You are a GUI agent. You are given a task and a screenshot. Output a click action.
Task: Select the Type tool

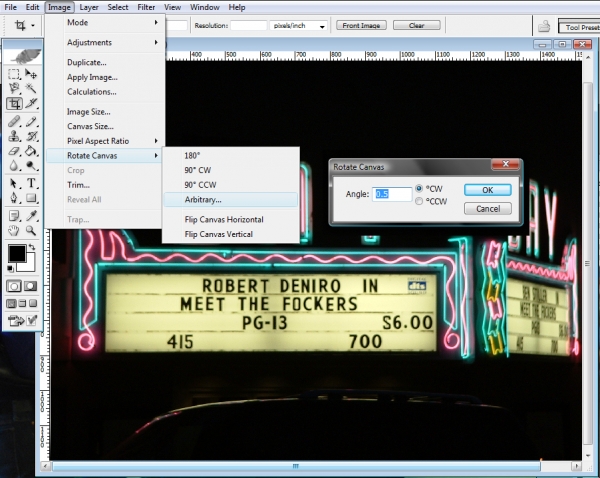(x=31, y=183)
